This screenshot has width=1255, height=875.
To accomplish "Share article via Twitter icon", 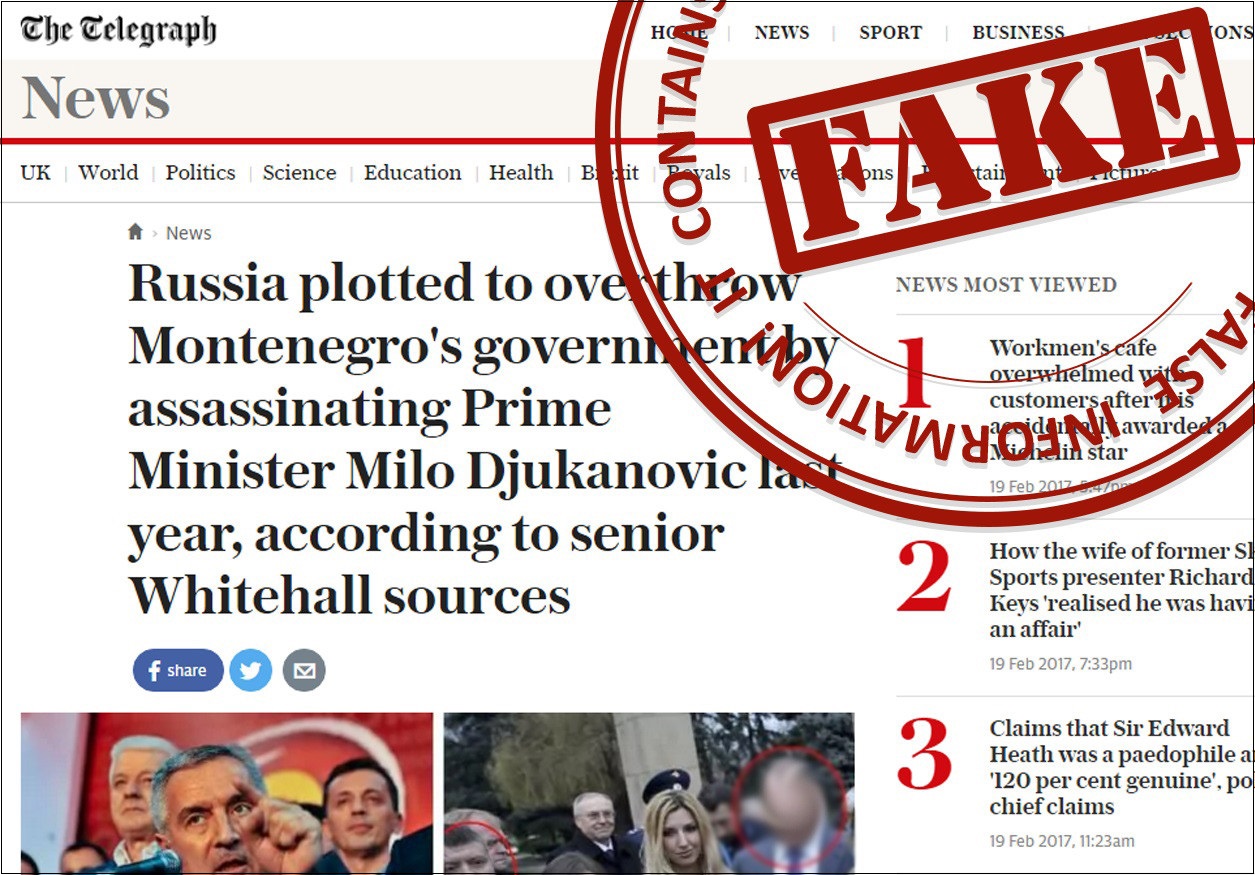I will coord(251,670).
